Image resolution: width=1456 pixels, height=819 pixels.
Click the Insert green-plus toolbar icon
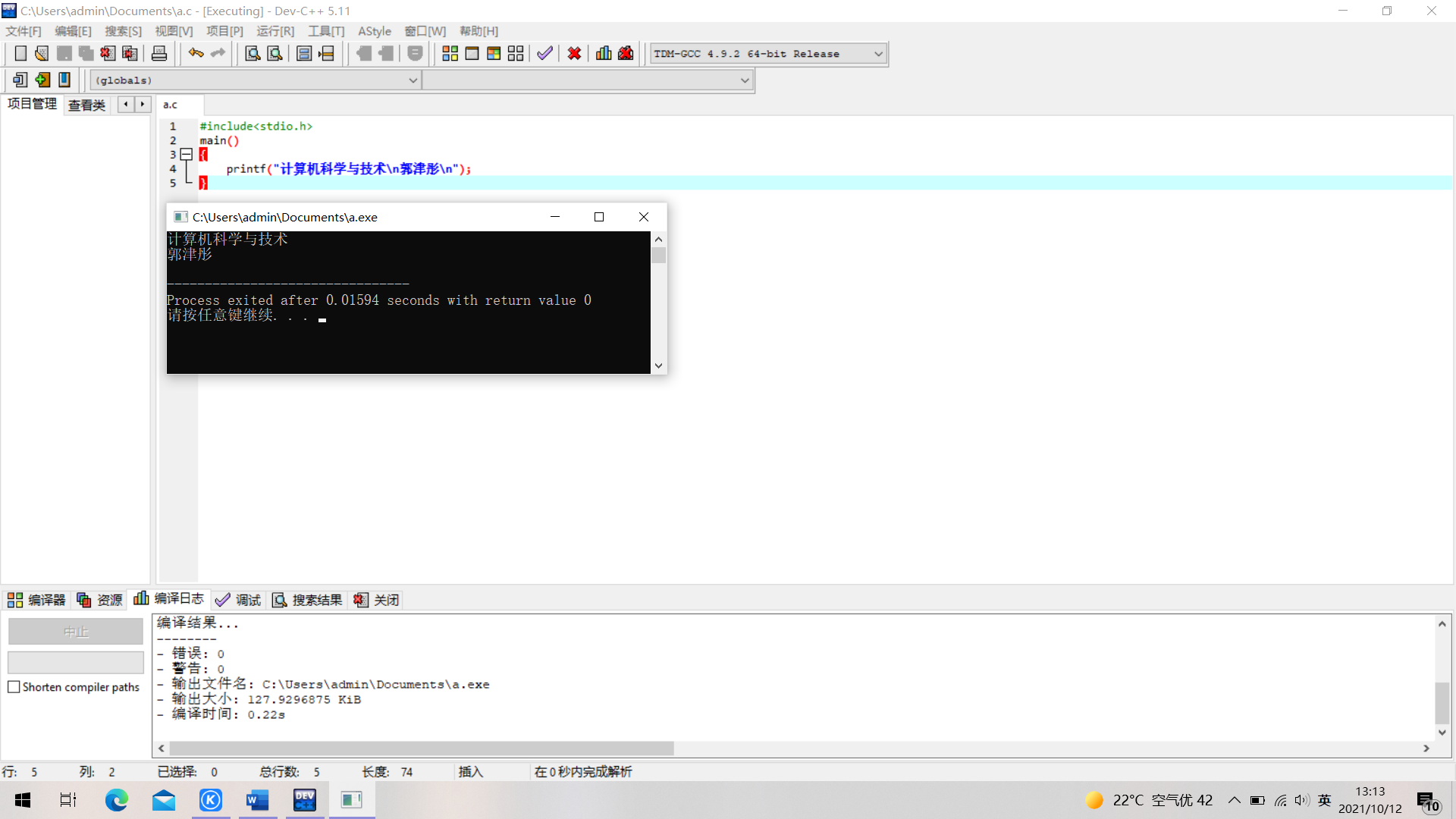pos(42,80)
